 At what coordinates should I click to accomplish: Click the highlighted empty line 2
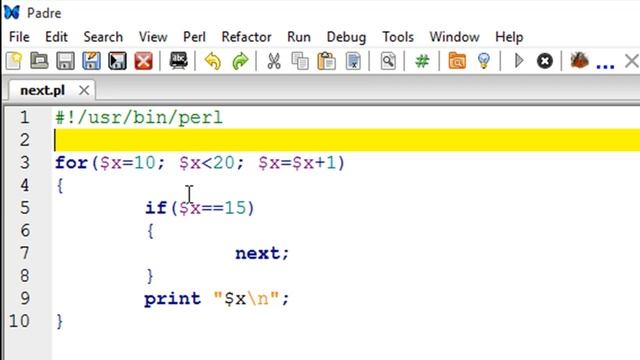(346, 140)
